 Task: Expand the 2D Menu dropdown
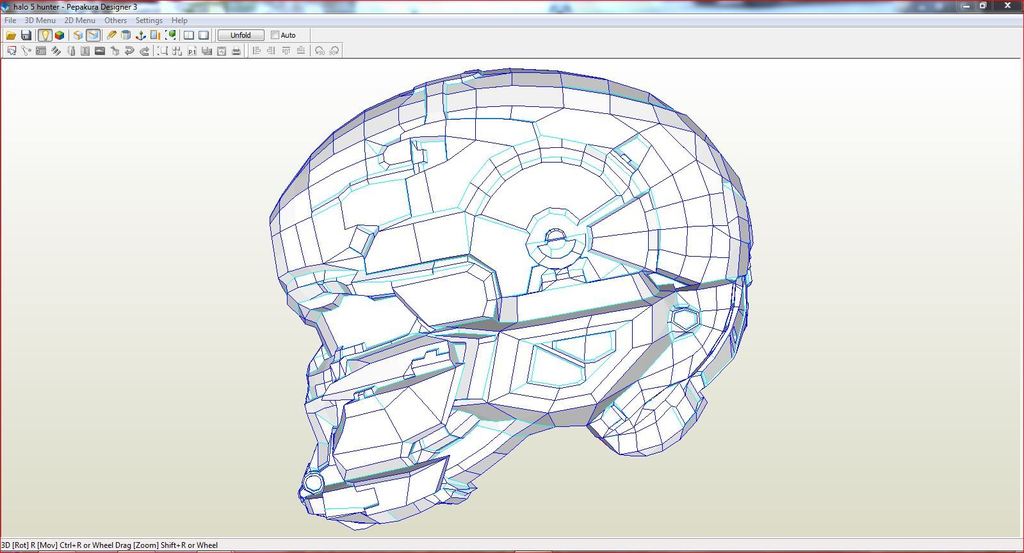tap(80, 20)
